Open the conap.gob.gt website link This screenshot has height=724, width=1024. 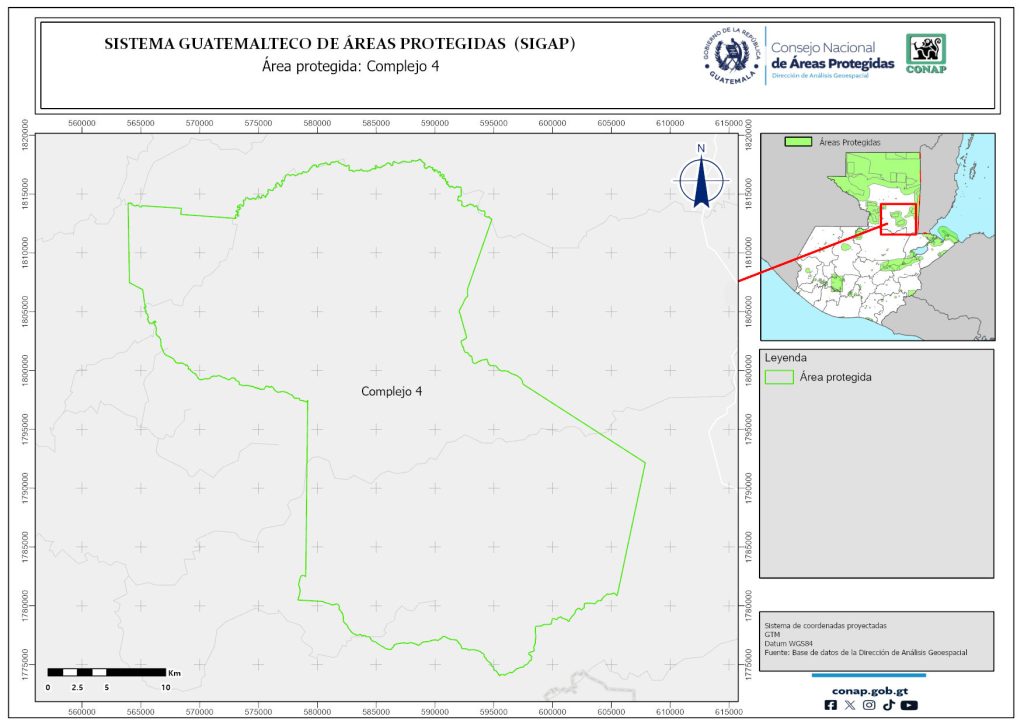(x=869, y=690)
